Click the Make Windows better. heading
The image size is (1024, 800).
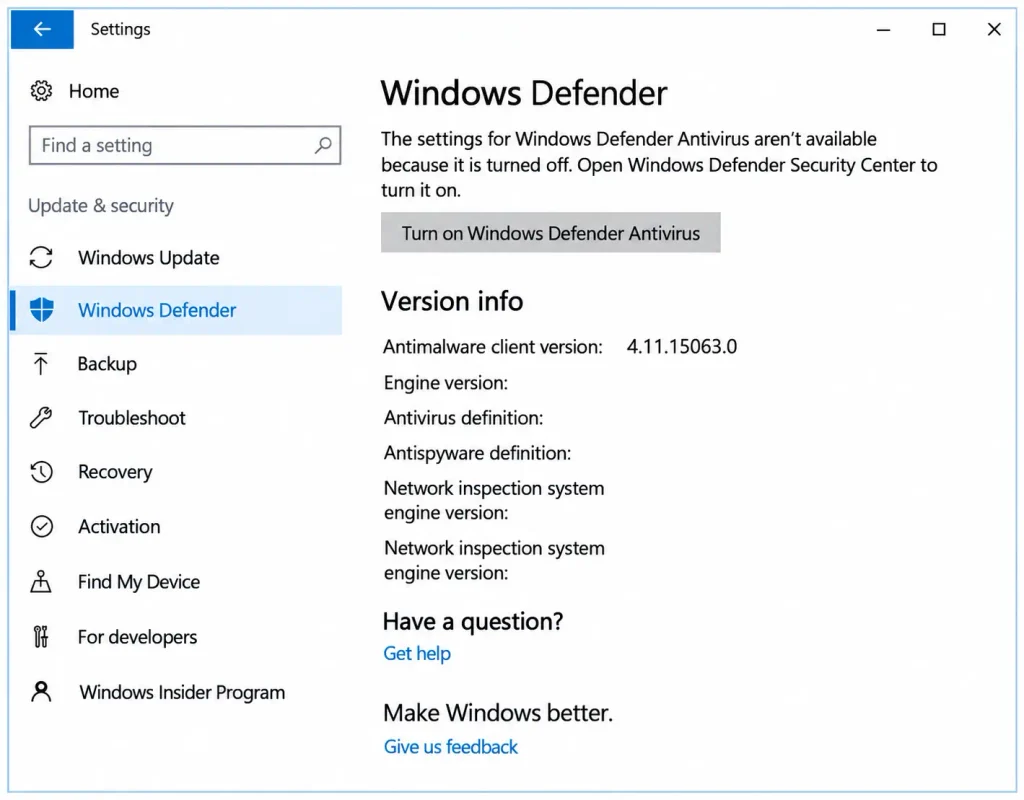coord(498,712)
